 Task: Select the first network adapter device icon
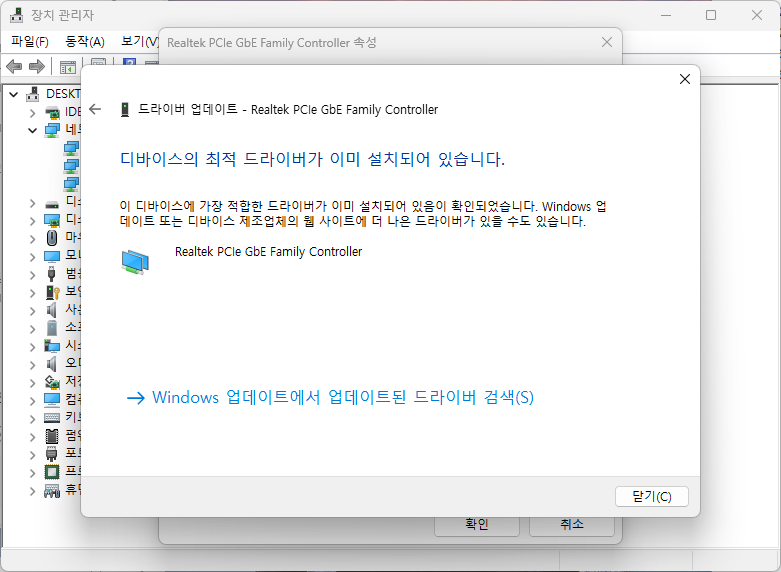point(71,148)
